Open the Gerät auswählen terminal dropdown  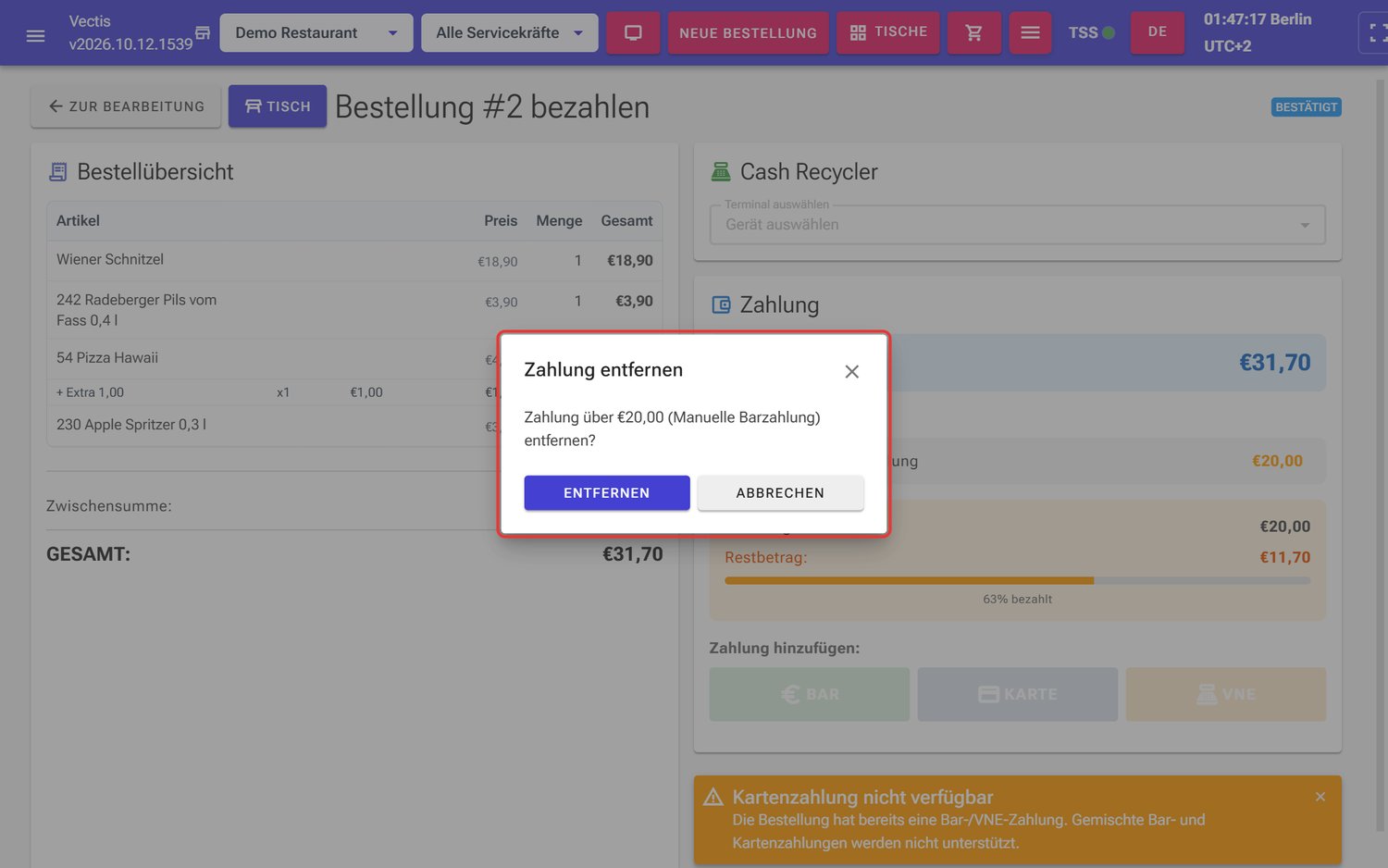1017,225
